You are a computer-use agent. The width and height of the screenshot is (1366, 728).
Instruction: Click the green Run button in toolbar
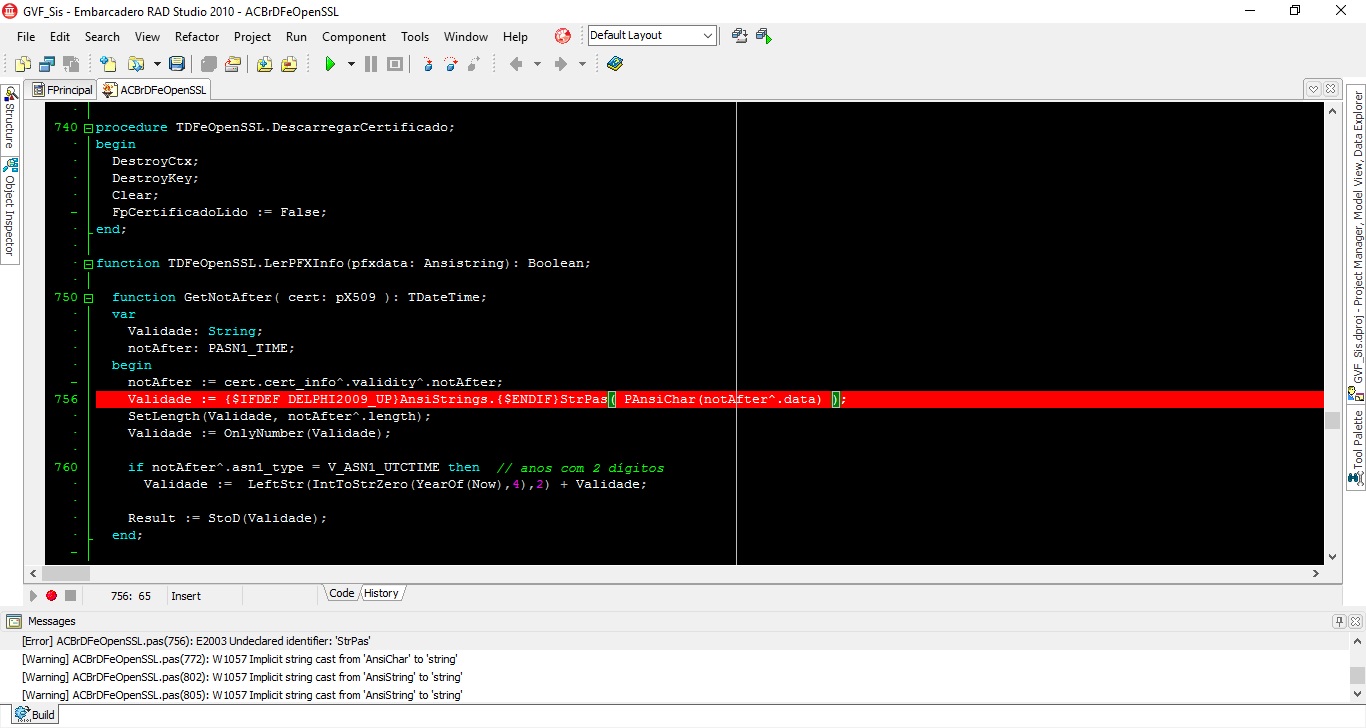pos(330,64)
